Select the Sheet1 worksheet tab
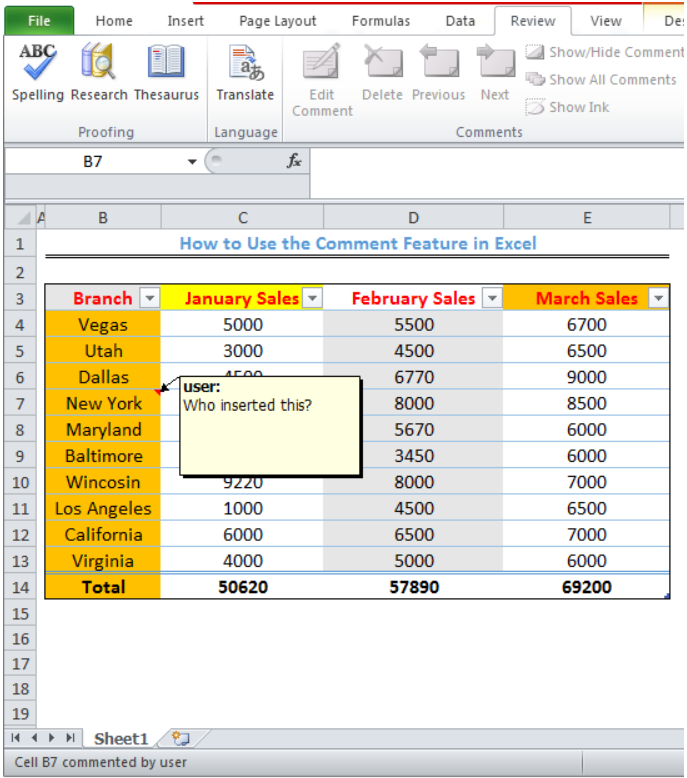Viewport: 687px width, 778px height. pos(121,739)
